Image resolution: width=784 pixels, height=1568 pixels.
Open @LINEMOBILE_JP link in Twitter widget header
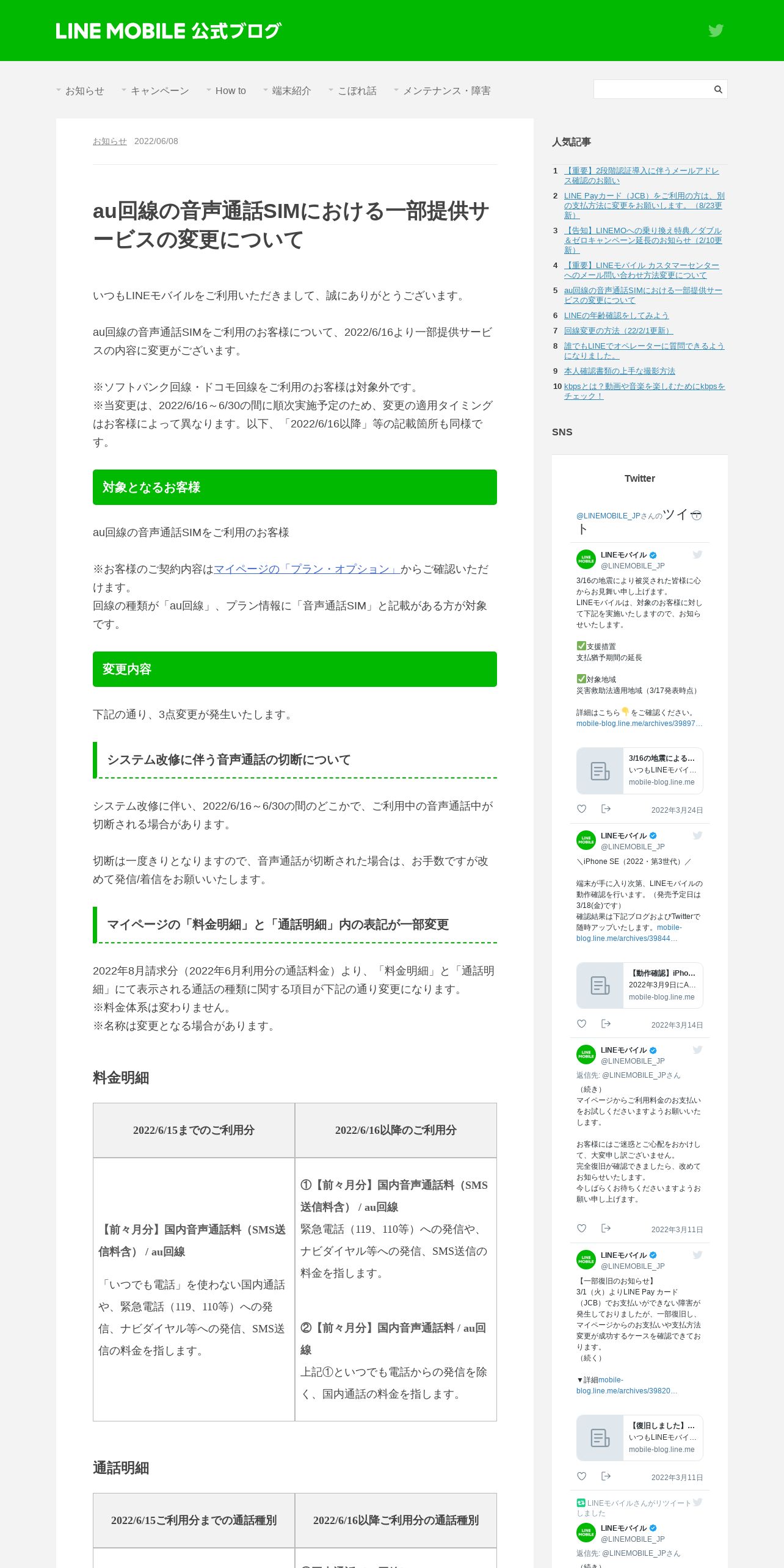pyautogui.click(x=608, y=516)
